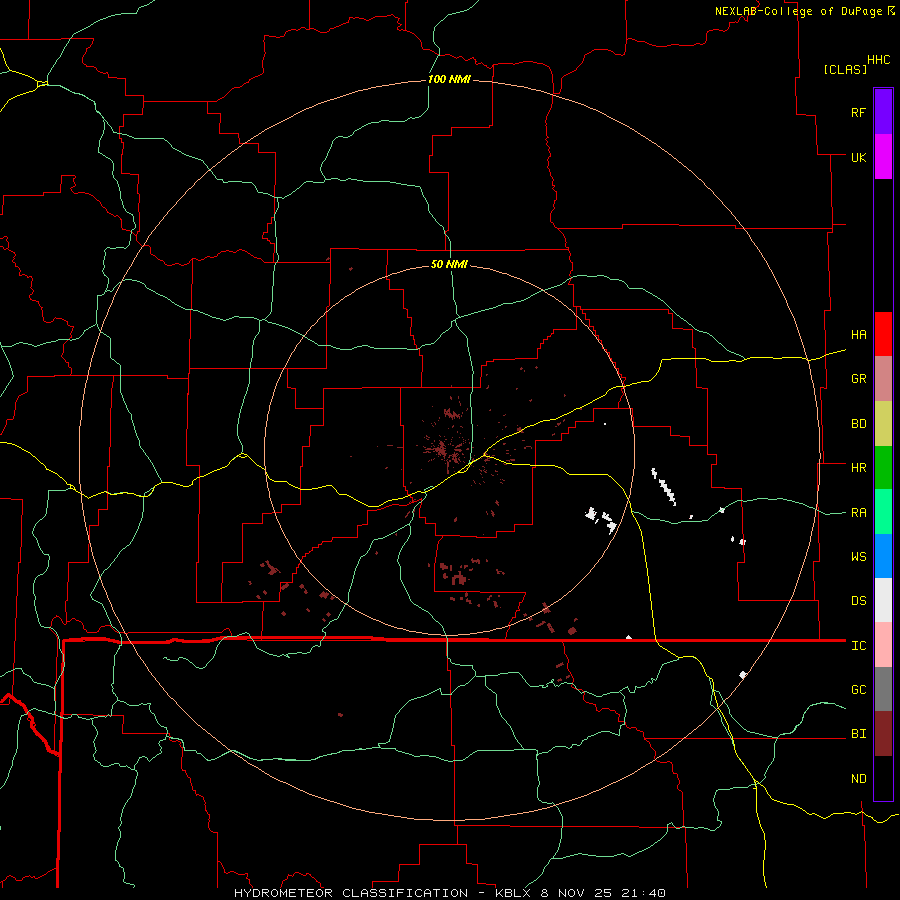Screen dimensions: 900x900
Task: Click the UK magenta legend swatch
Action: coord(883,157)
